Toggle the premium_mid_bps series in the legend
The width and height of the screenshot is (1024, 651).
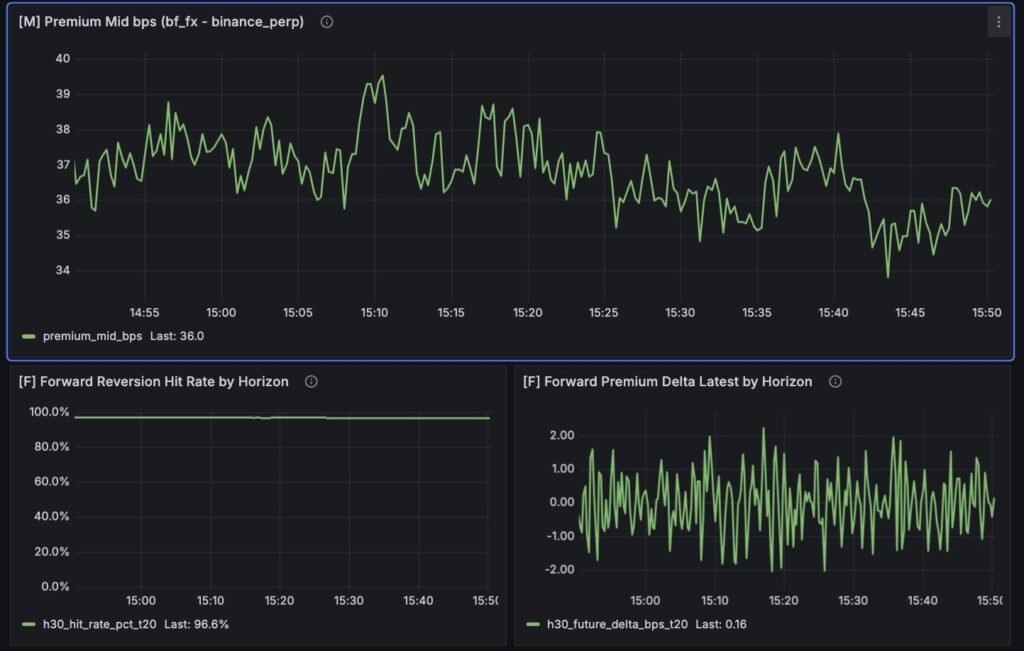pyautogui.click(x=92, y=336)
